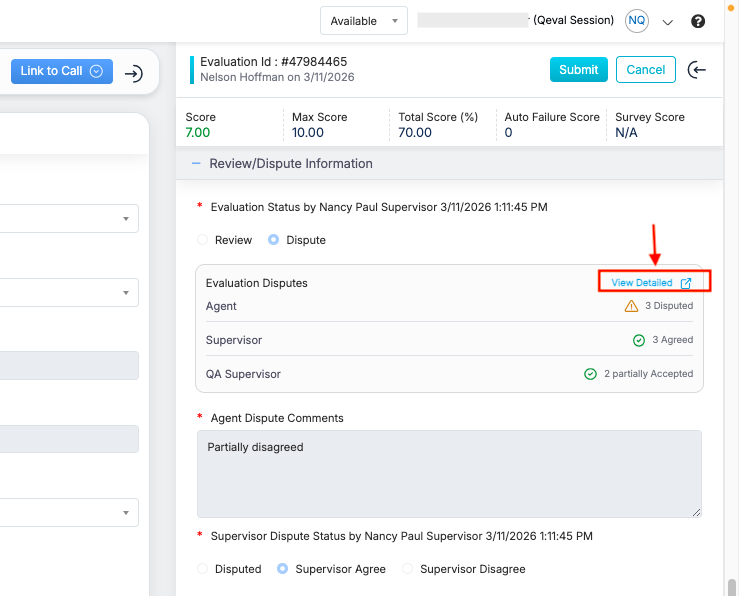Open the Available status dropdown

[x=364, y=21]
